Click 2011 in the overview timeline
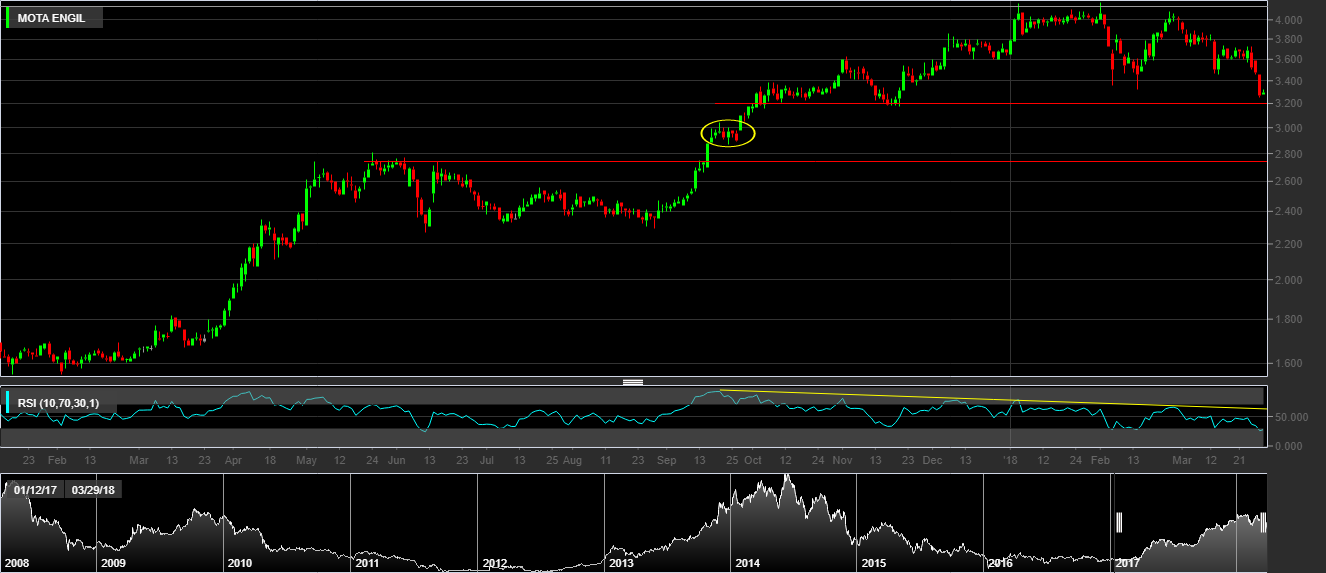The image size is (1326, 573). coord(367,563)
